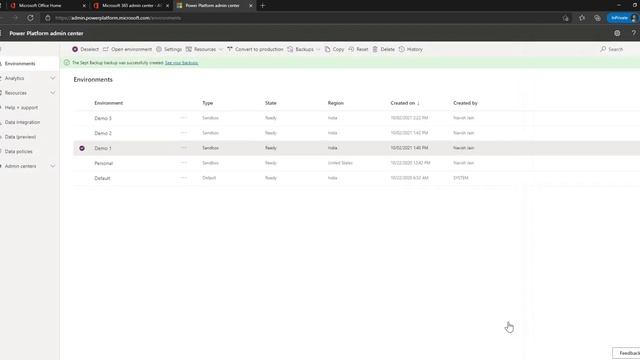Open Resources in the sidebar
The height and width of the screenshot is (360, 640).
pyautogui.click(x=16, y=93)
